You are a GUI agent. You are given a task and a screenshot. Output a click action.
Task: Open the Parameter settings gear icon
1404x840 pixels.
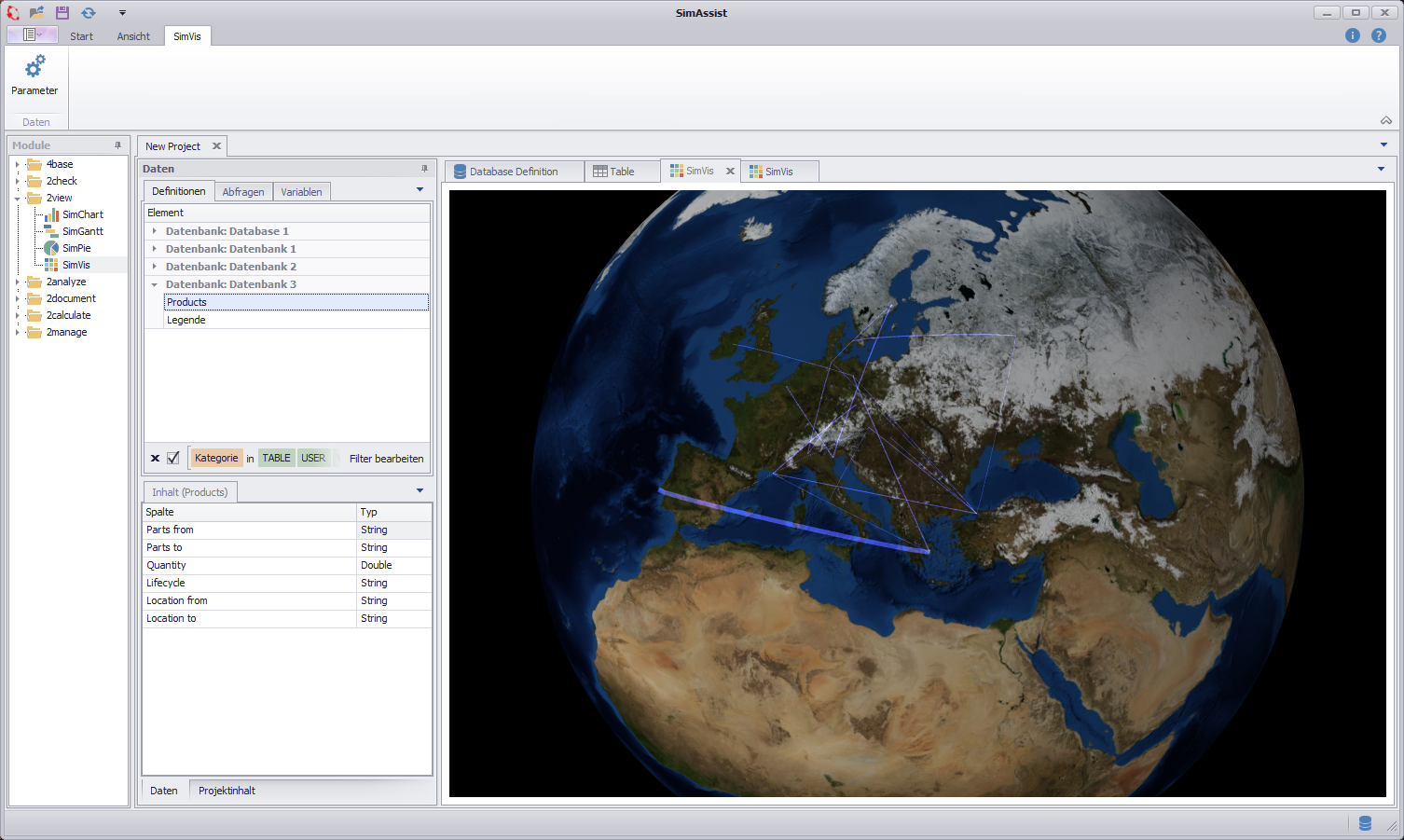[34, 66]
